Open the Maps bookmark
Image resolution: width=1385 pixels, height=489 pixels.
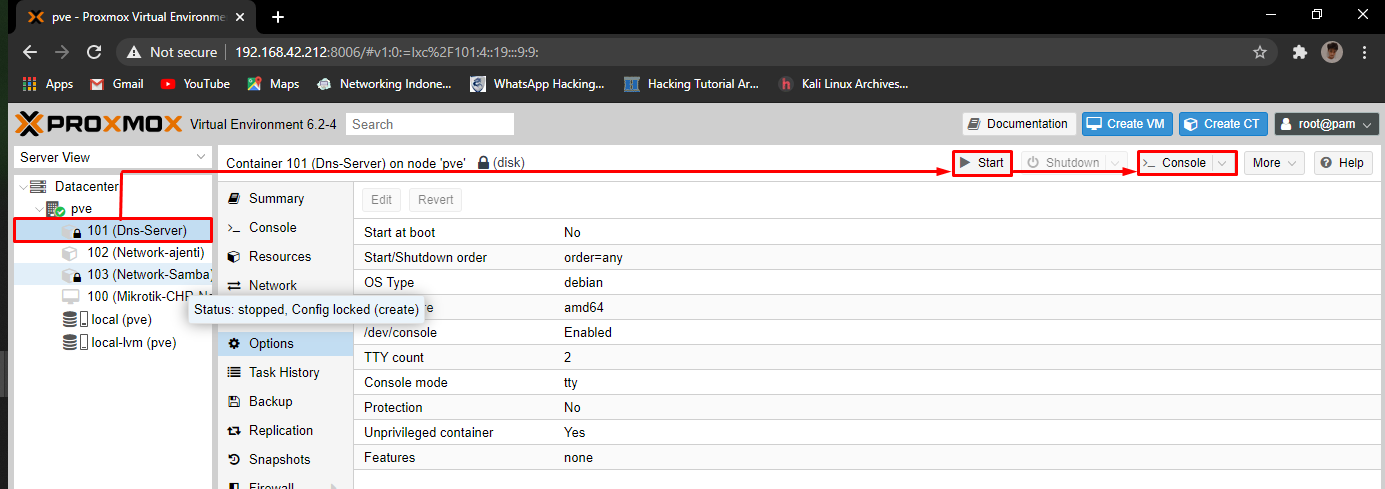coord(273,84)
